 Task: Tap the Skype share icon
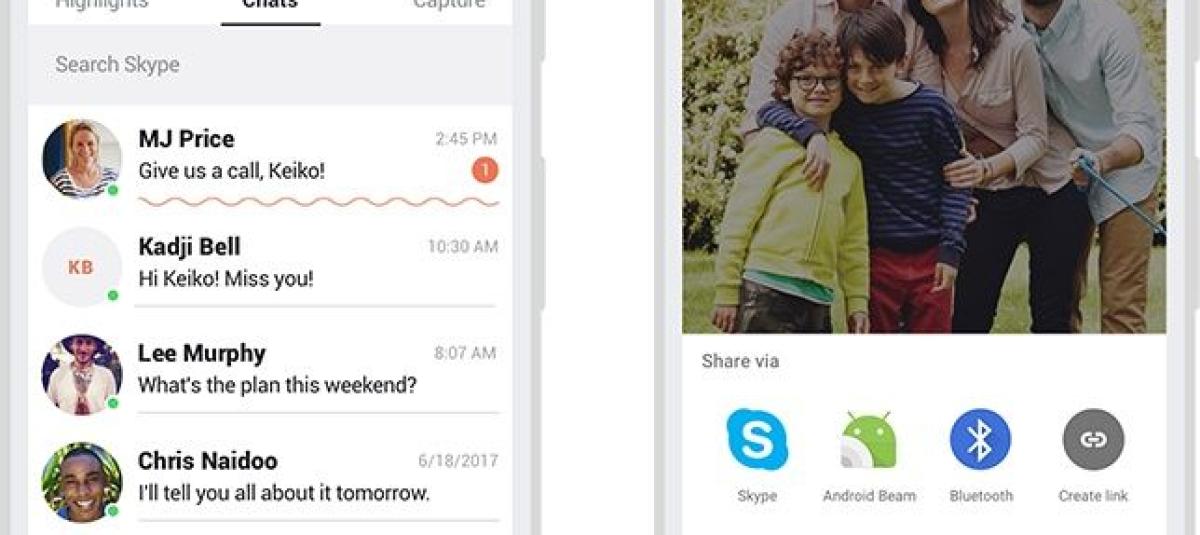[757, 439]
